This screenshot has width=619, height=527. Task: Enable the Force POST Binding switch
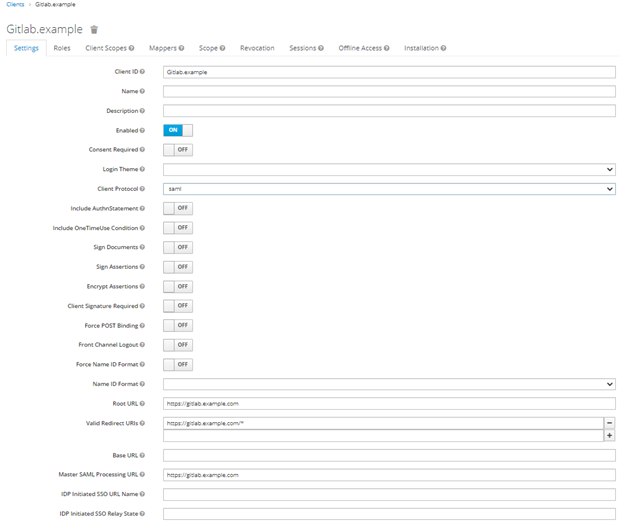pos(177,326)
